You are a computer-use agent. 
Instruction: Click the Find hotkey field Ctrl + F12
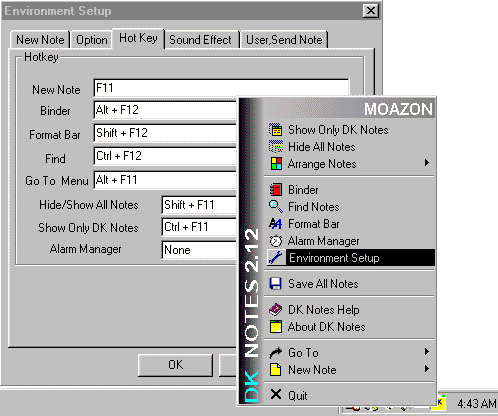point(165,156)
